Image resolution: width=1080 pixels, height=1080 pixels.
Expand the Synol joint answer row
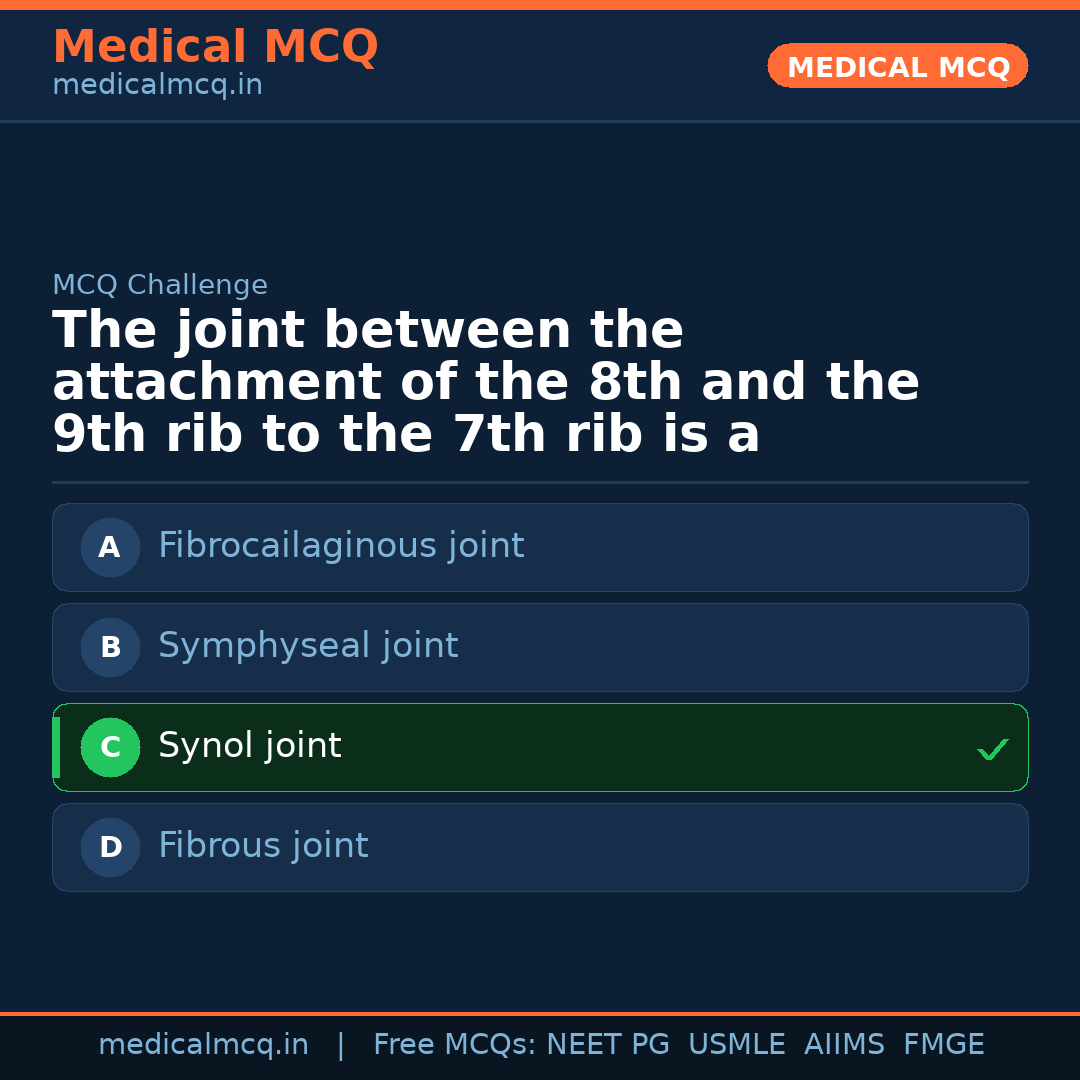540,747
